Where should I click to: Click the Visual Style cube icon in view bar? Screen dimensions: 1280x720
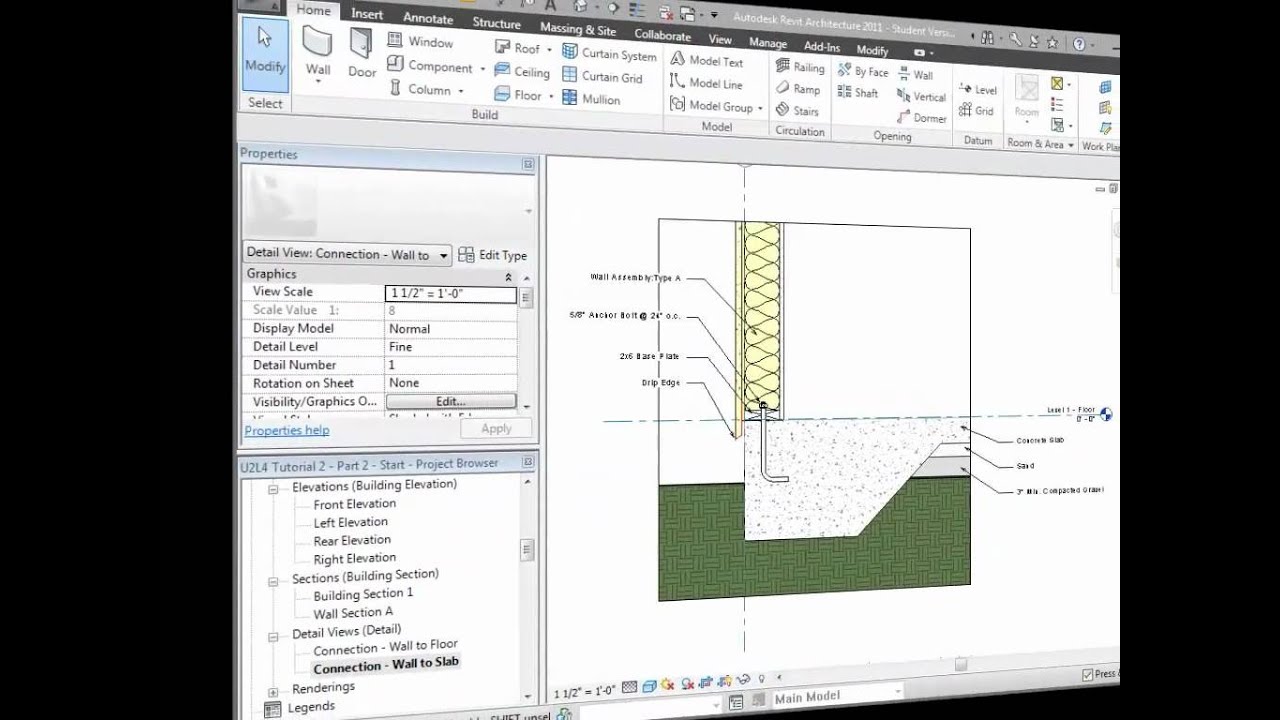point(649,686)
